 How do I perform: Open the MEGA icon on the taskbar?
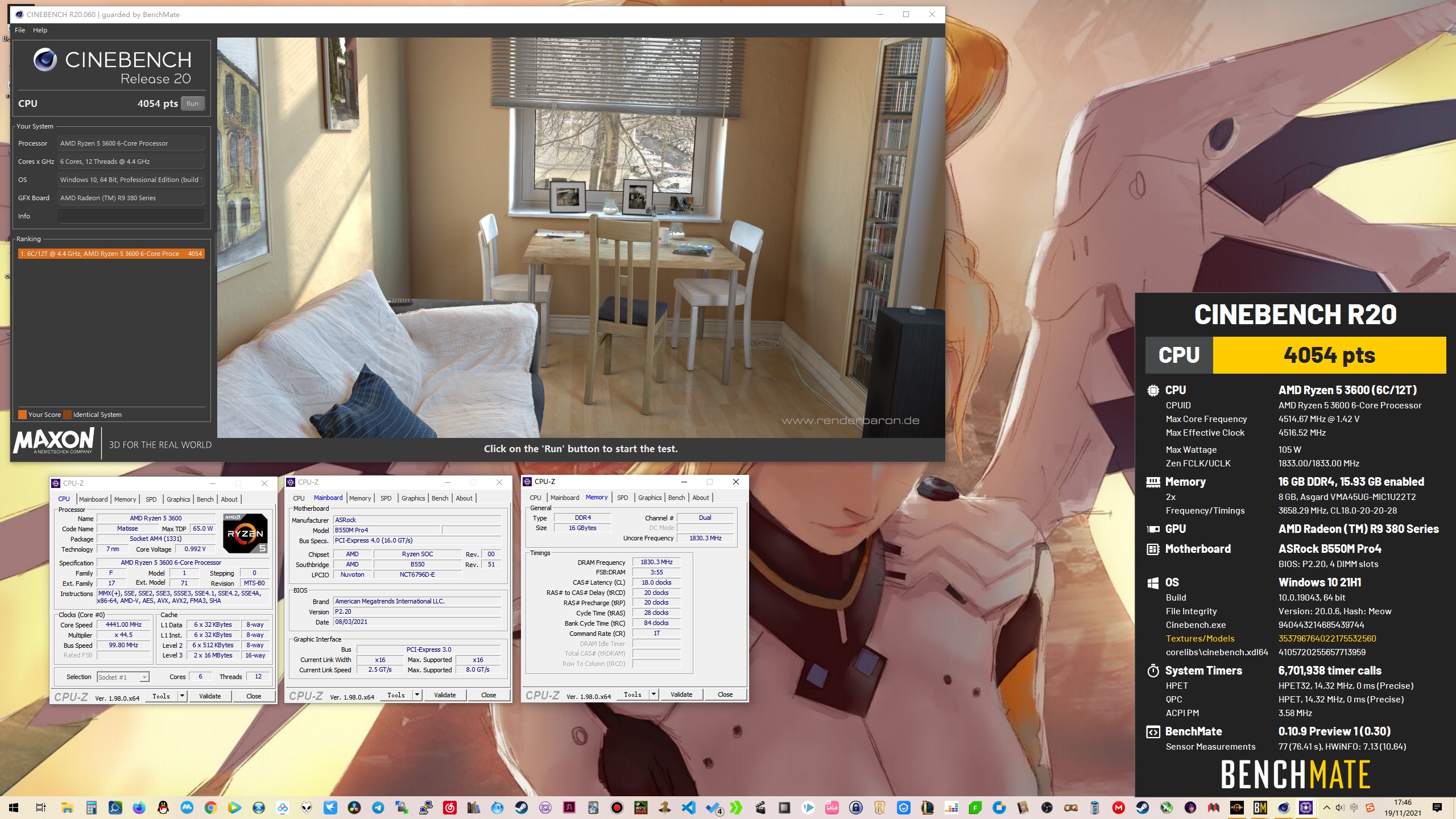coord(1118,808)
